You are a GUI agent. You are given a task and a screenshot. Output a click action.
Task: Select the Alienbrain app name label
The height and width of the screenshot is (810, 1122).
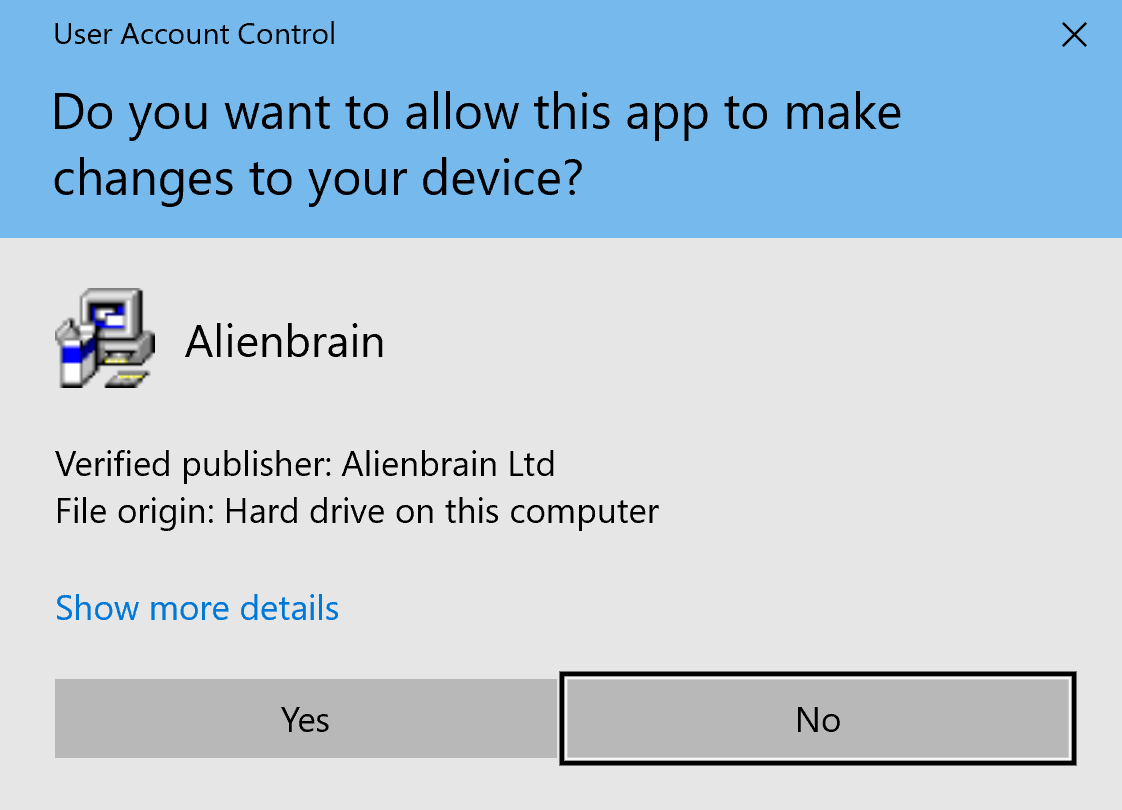click(285, 341)
